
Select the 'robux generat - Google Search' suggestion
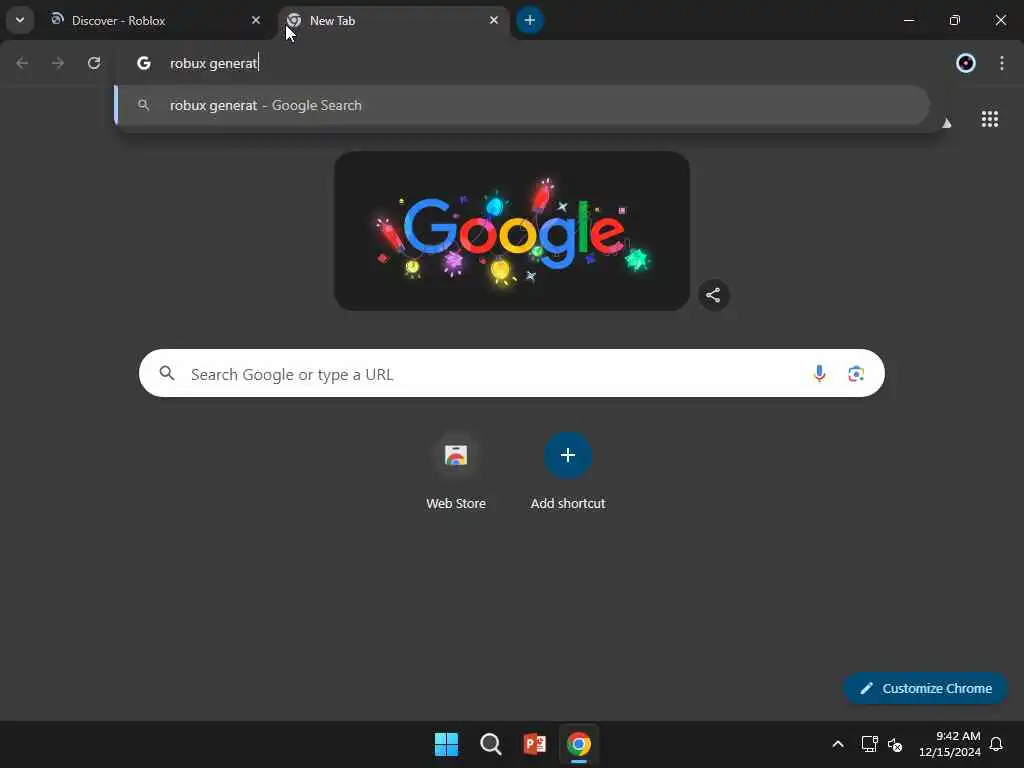coord(522,105)
